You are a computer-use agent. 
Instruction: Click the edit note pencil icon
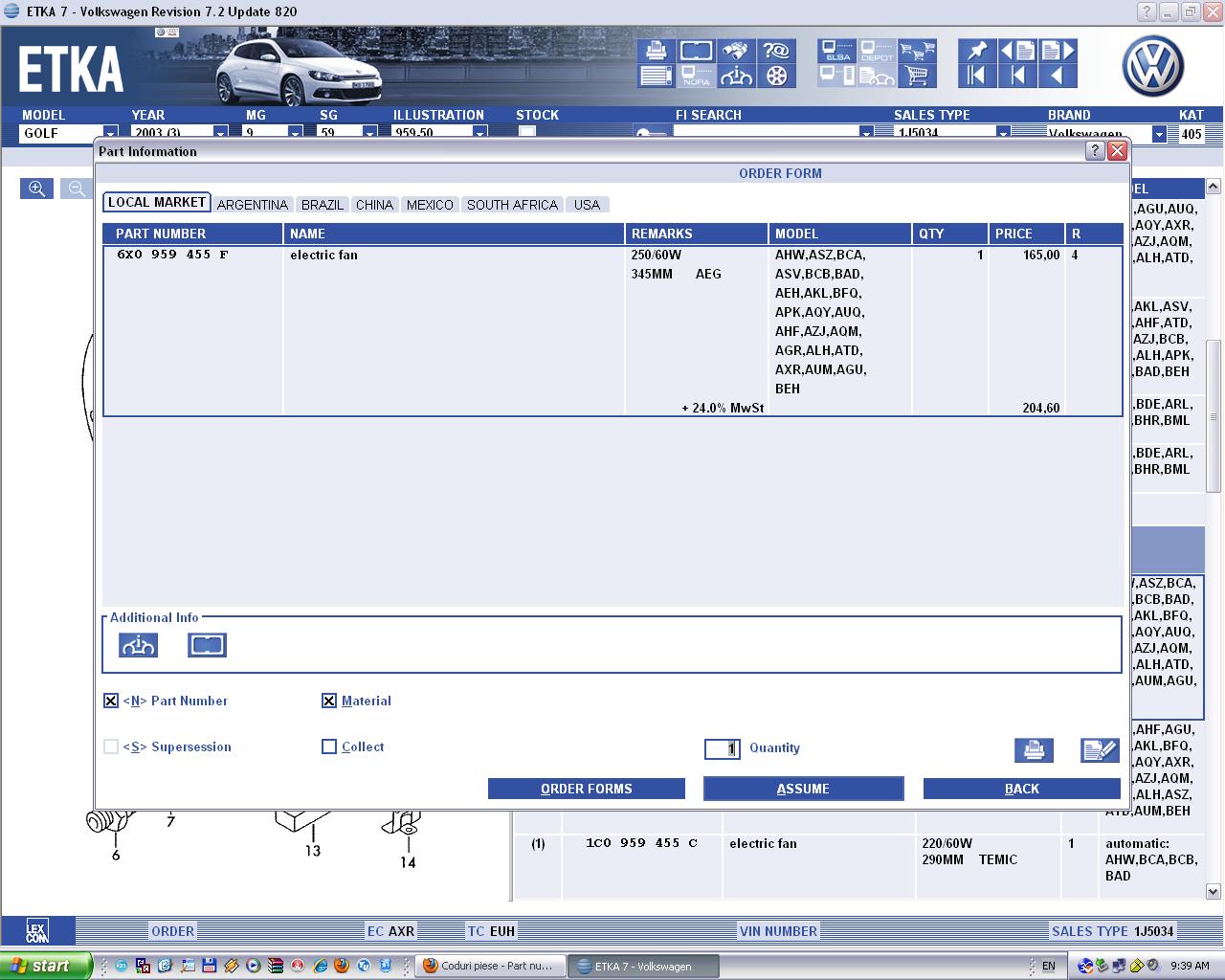[x=1100, y=750]
